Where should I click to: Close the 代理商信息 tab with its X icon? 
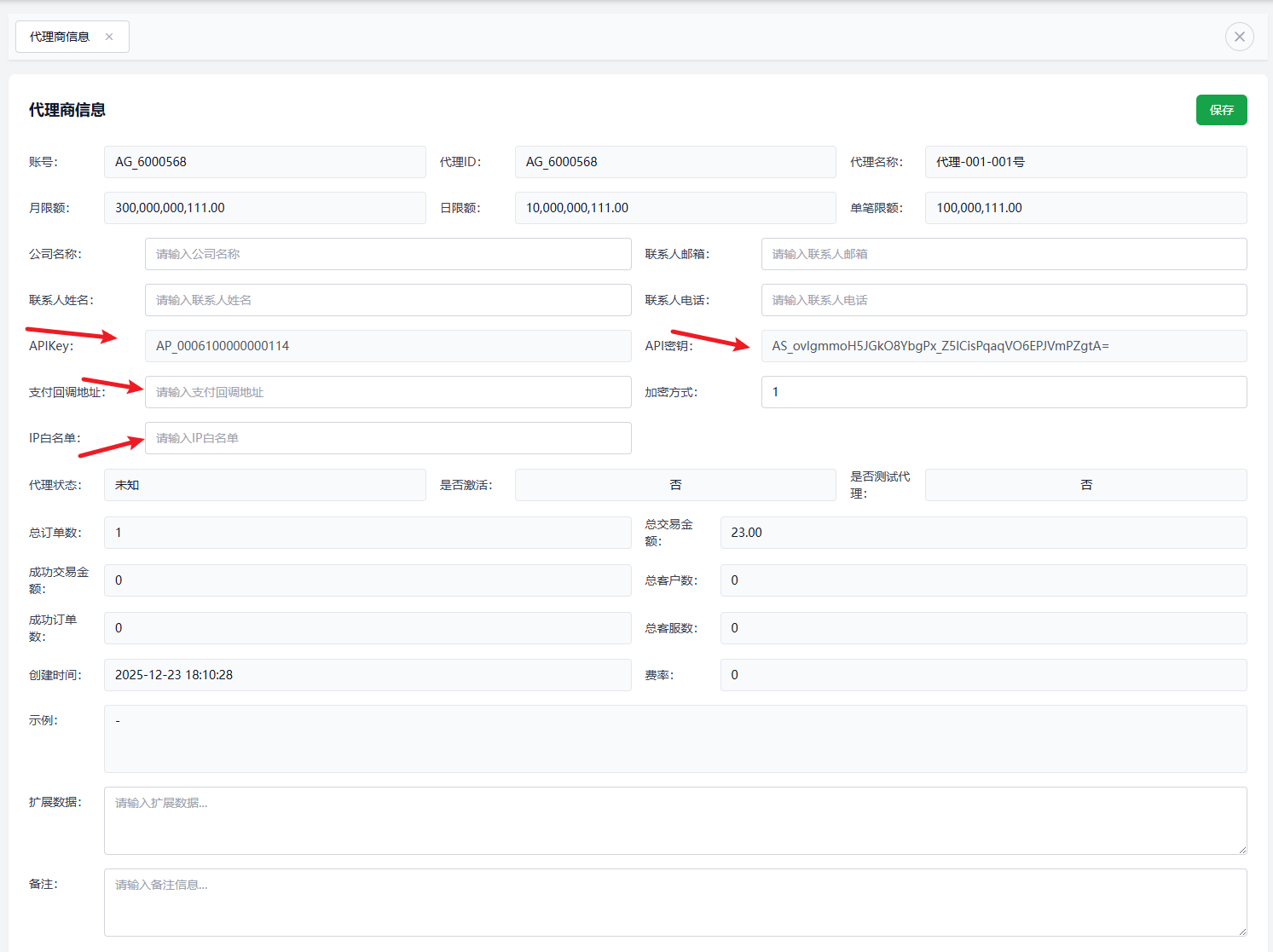[x=109, y=37]
